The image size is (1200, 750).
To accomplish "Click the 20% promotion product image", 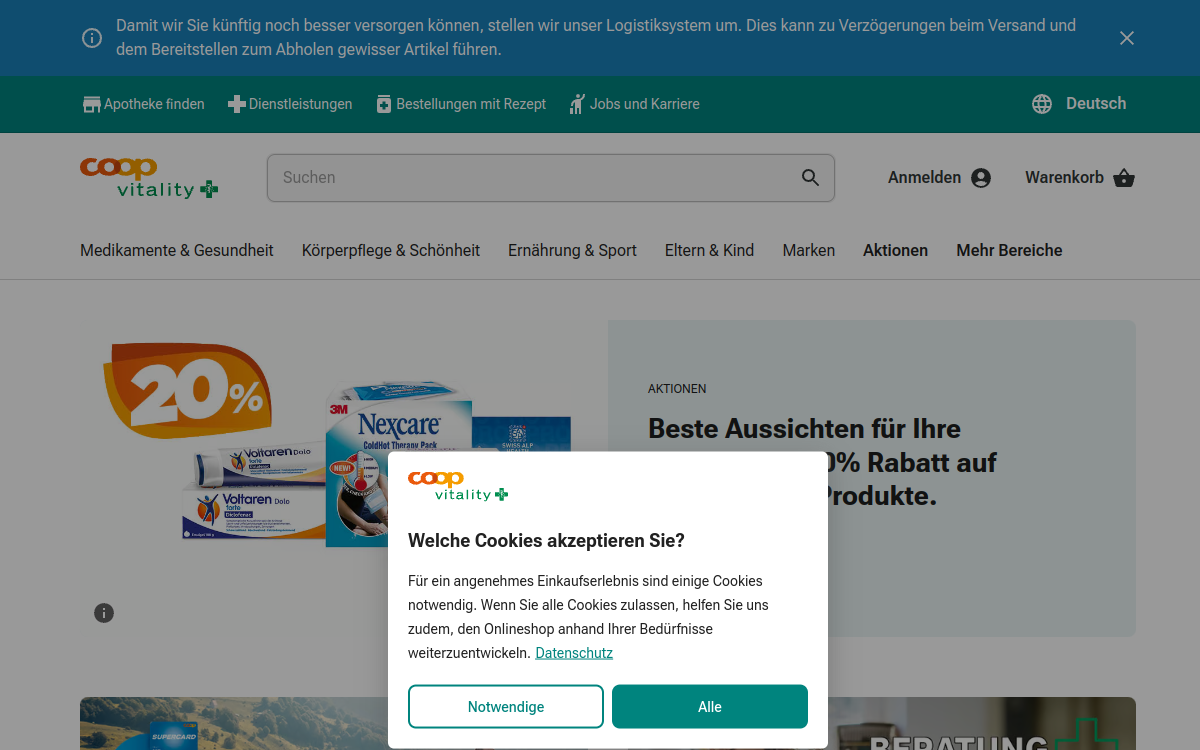I will (344, 478).
